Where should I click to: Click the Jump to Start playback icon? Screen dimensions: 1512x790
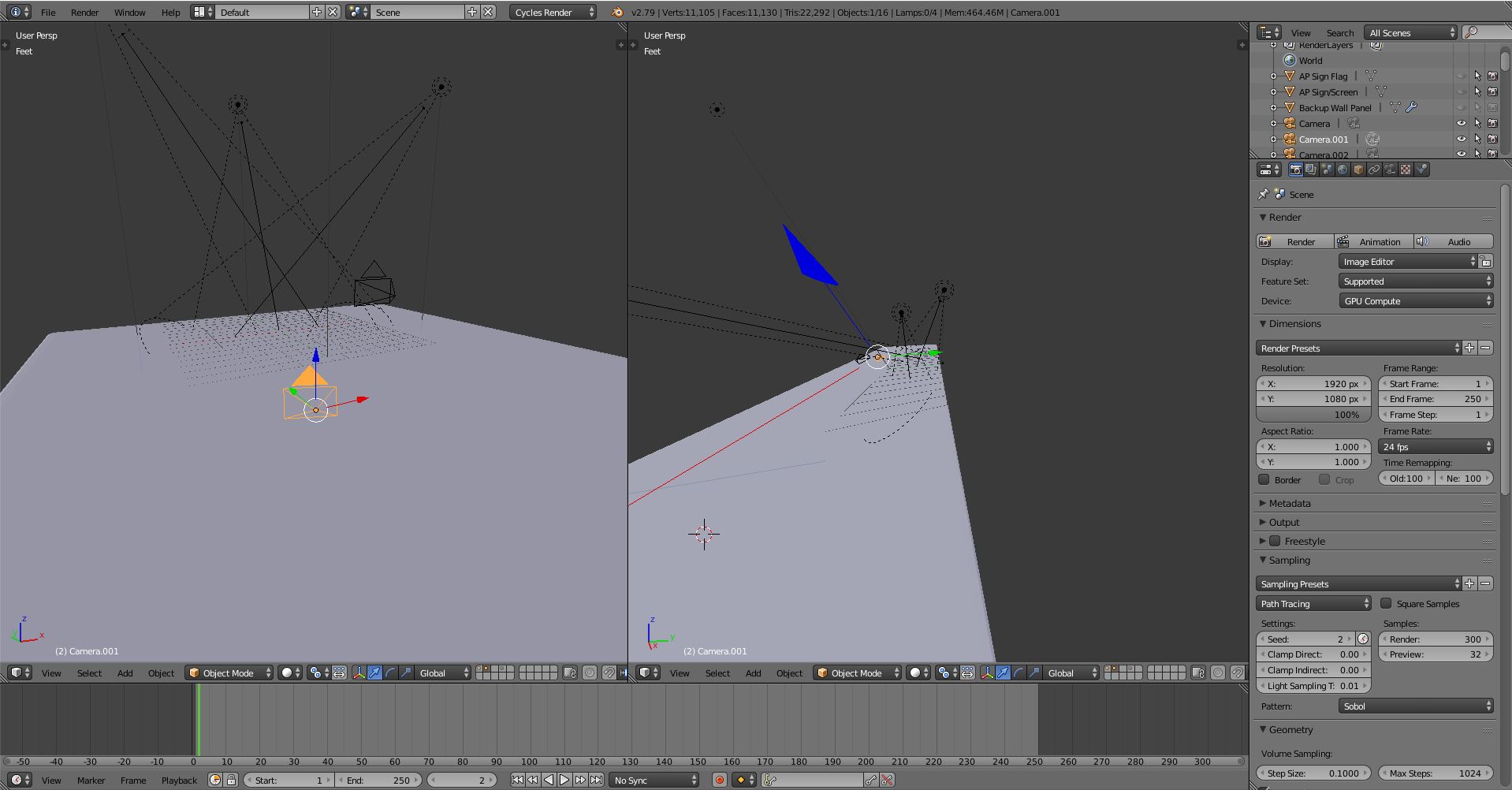(518, 780)
